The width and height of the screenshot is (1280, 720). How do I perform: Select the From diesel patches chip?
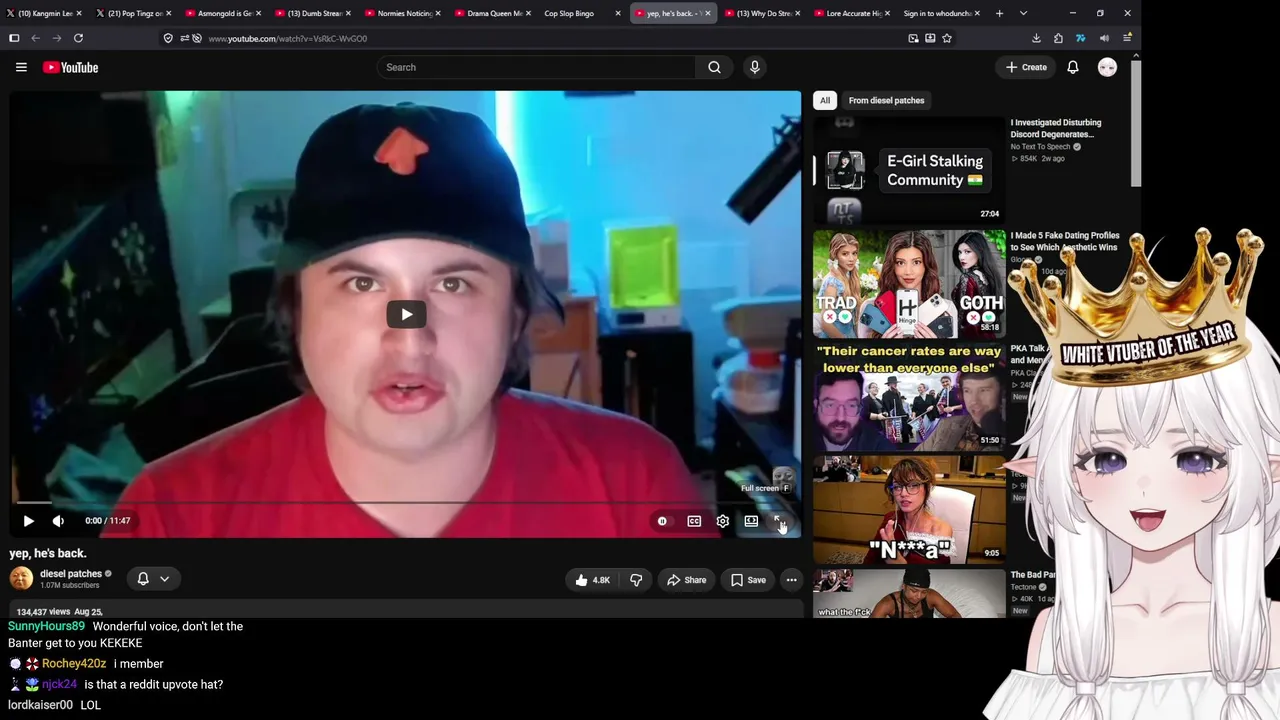(x=886, y=100)
